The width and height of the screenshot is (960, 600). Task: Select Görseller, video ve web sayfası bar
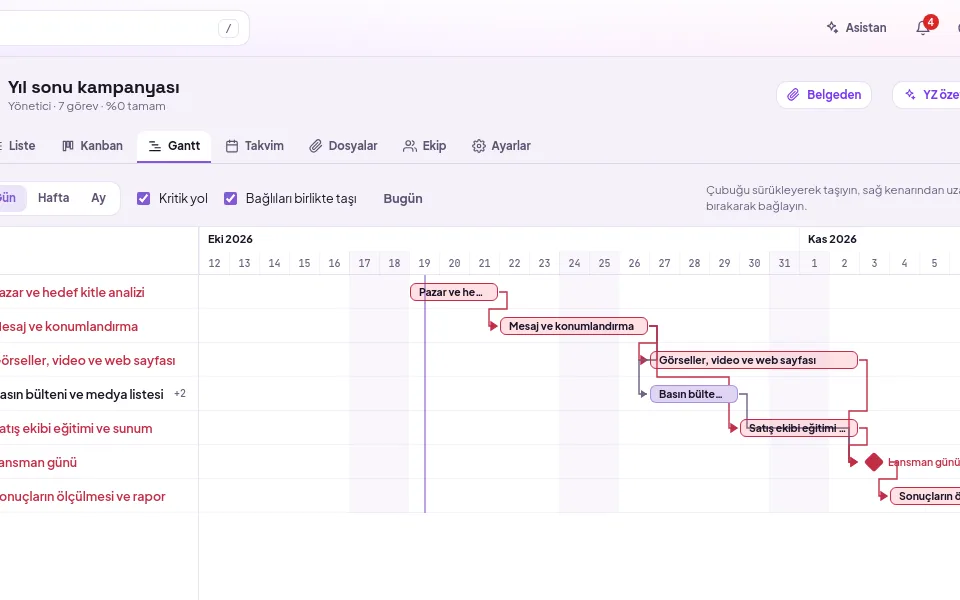click(x=754, y=360)
